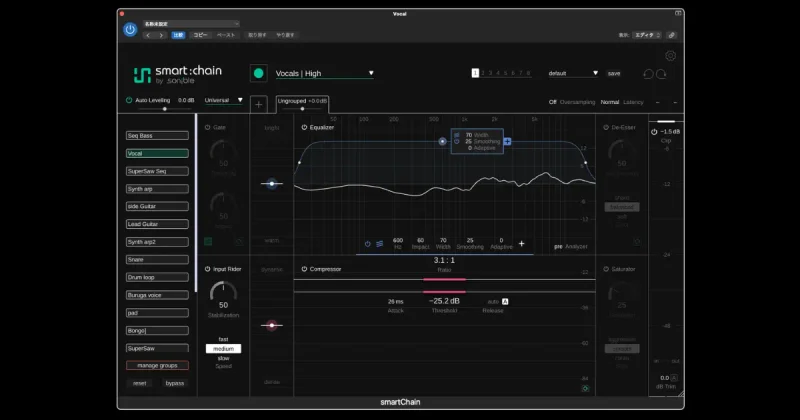
Task: Click the blue plus on EQ band popup
Action: pyautogui.click(x=507, y=141)
